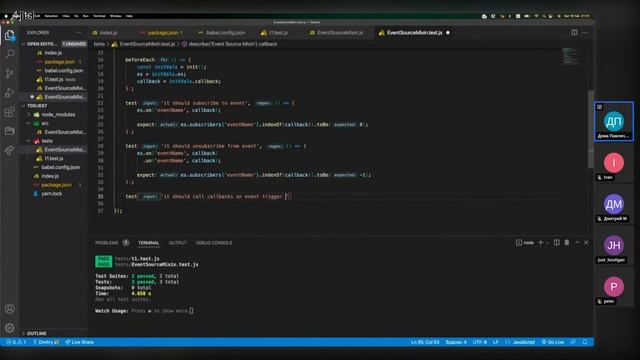
Task: Open the Output panel tab
Action: [x=178, y=243]
